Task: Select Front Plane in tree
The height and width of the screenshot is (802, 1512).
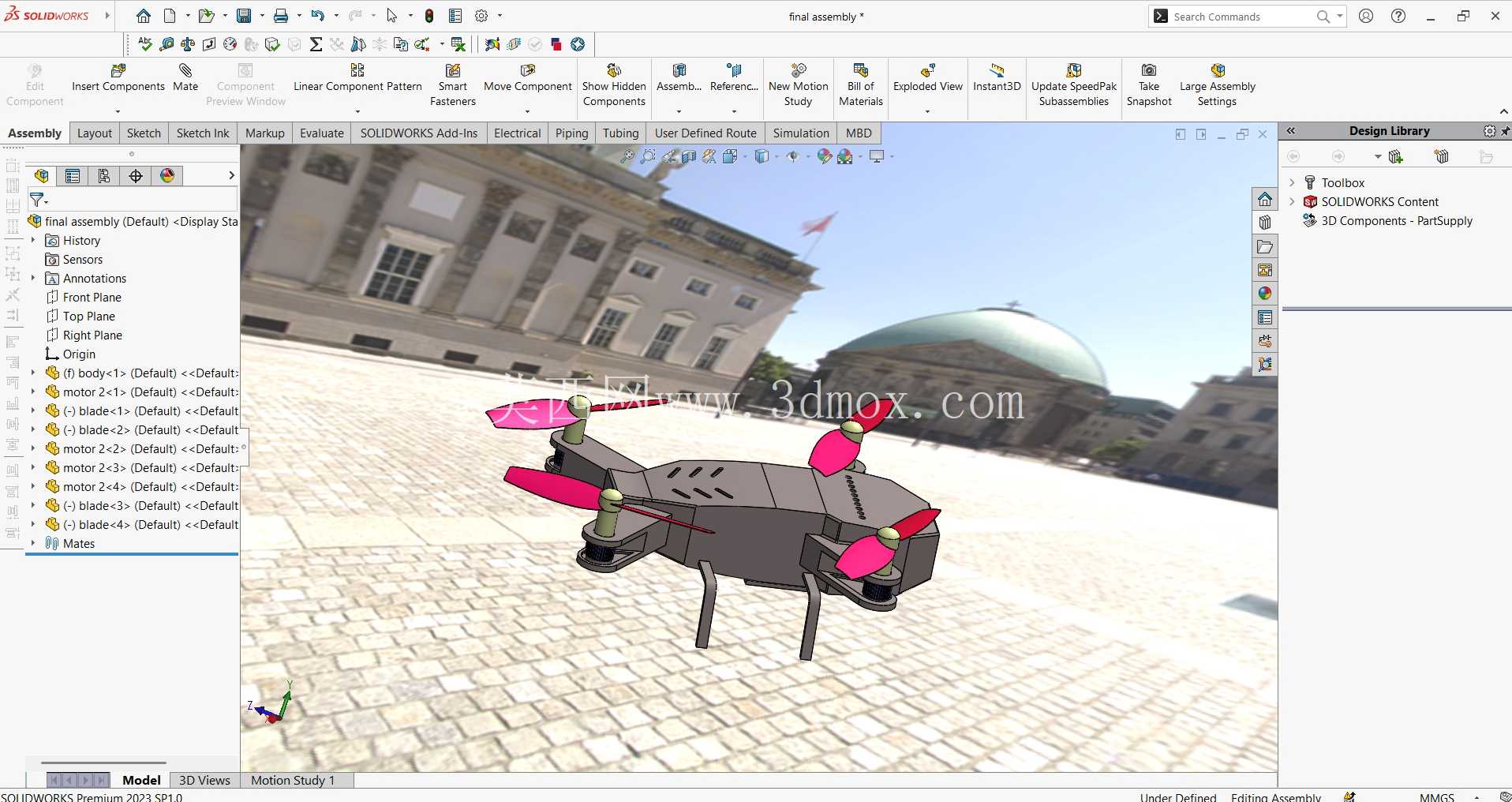Action: pyautogui.click(x=92, y=298)
